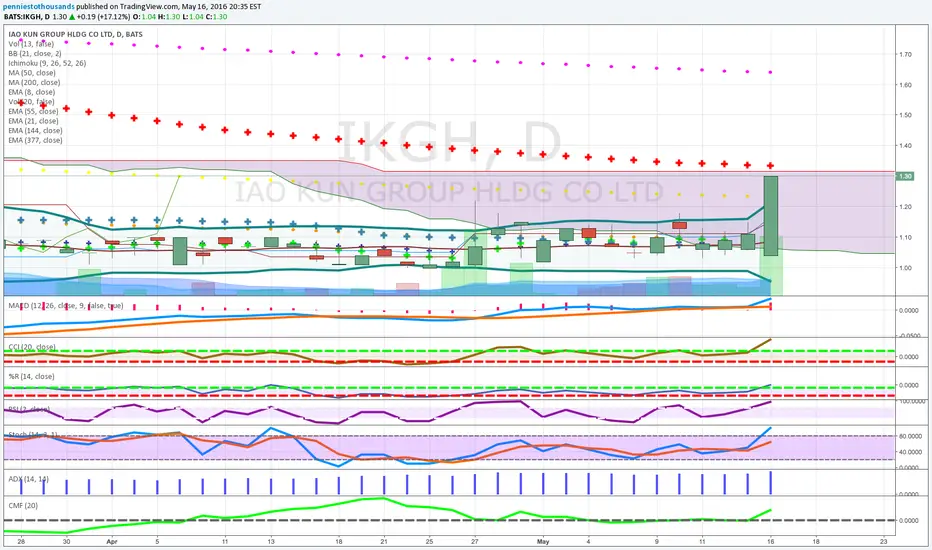
Task: Click the 13 date axis label
Action: coord(271,542)
